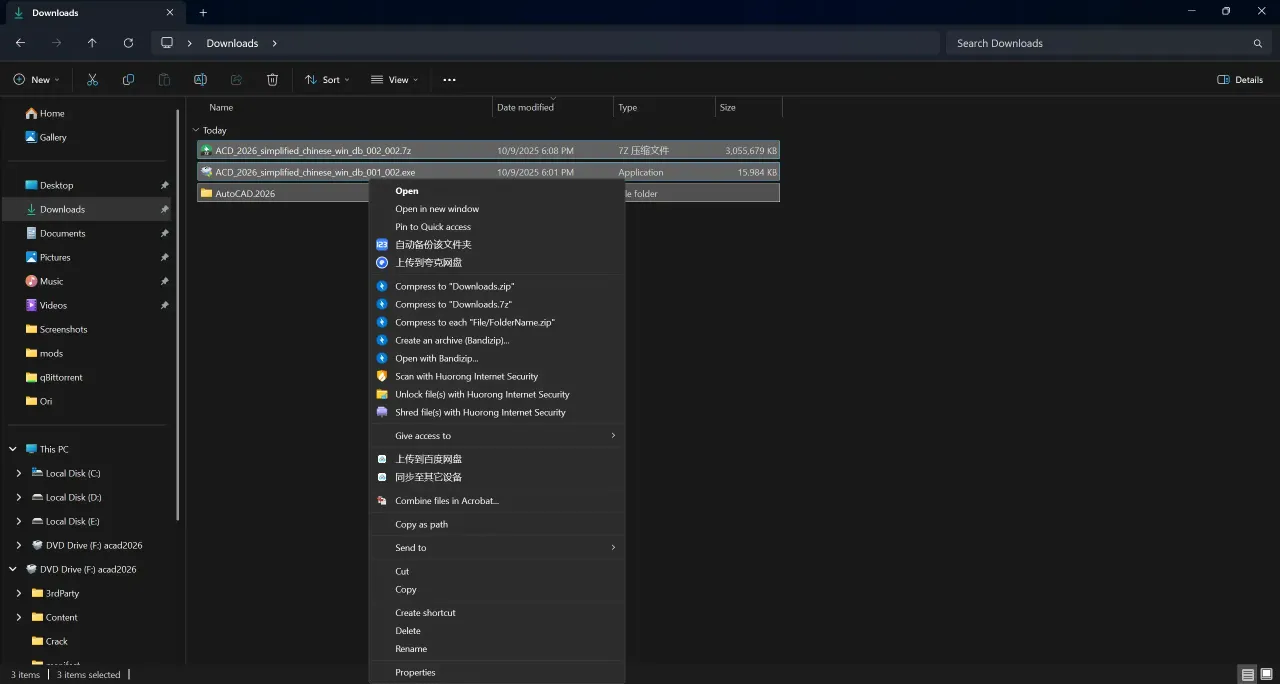This screenshot has height=684, width=1280.
Task: Select Properties in the context menu
Action: pos(497,672)
